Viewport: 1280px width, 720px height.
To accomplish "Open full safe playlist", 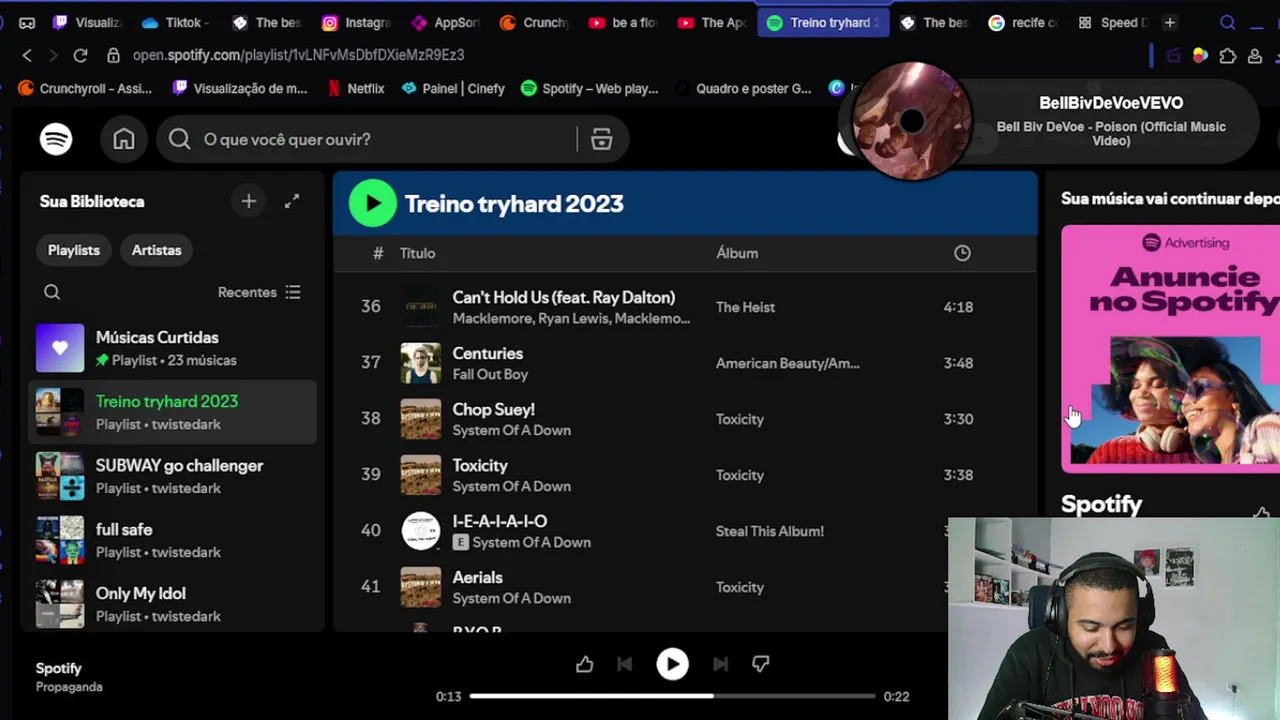I will pos(174,540).
